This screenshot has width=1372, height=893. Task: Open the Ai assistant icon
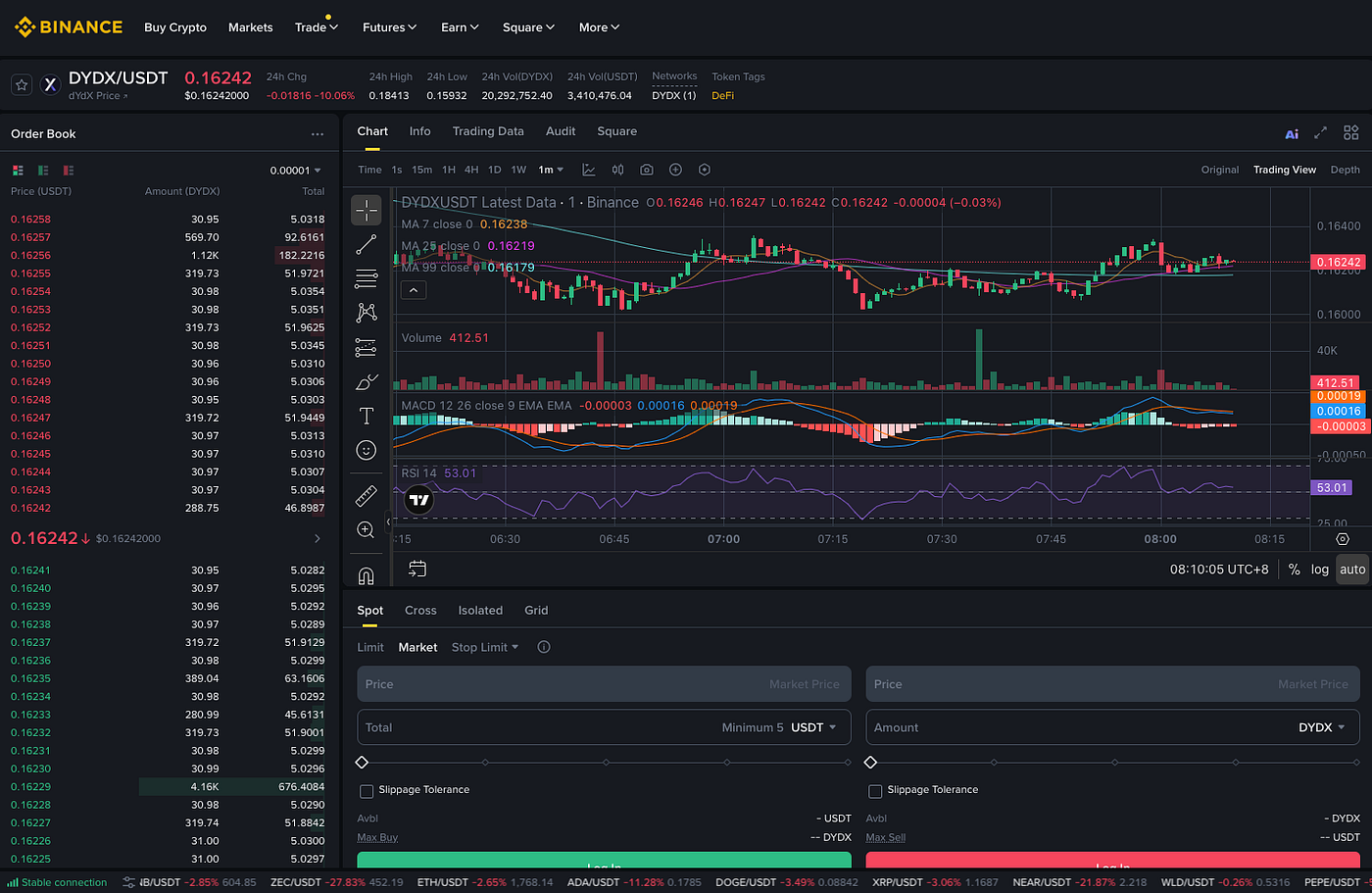(x=1292, y=133)
